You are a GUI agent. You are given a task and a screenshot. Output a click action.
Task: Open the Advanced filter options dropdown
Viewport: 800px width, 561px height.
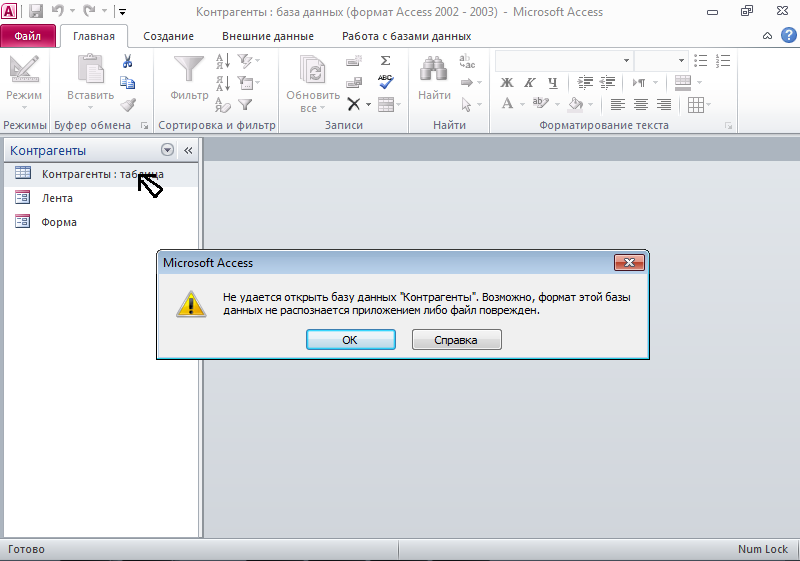249,83
